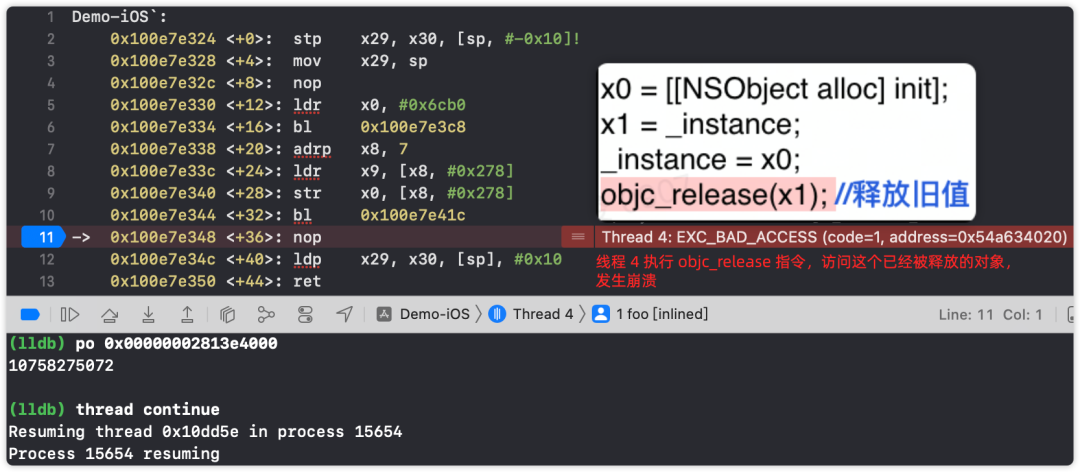Click line number 13 in the gutter
The image size is (1080, 472).
(x=46, y=281)
